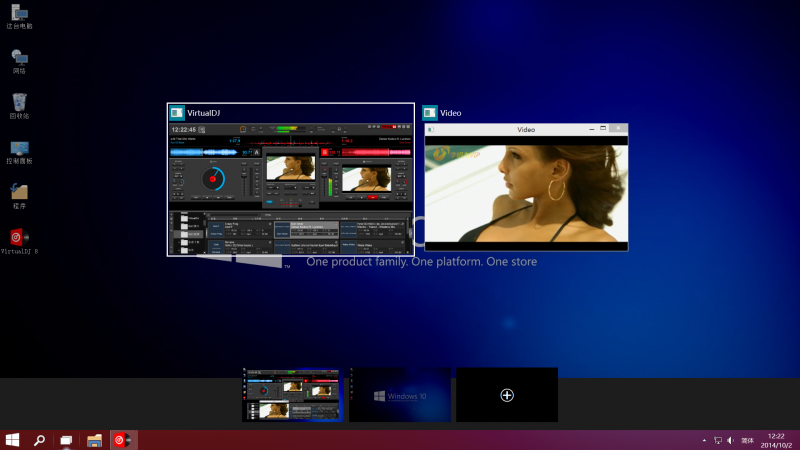Open the 网络 network desktop icon

19,61
